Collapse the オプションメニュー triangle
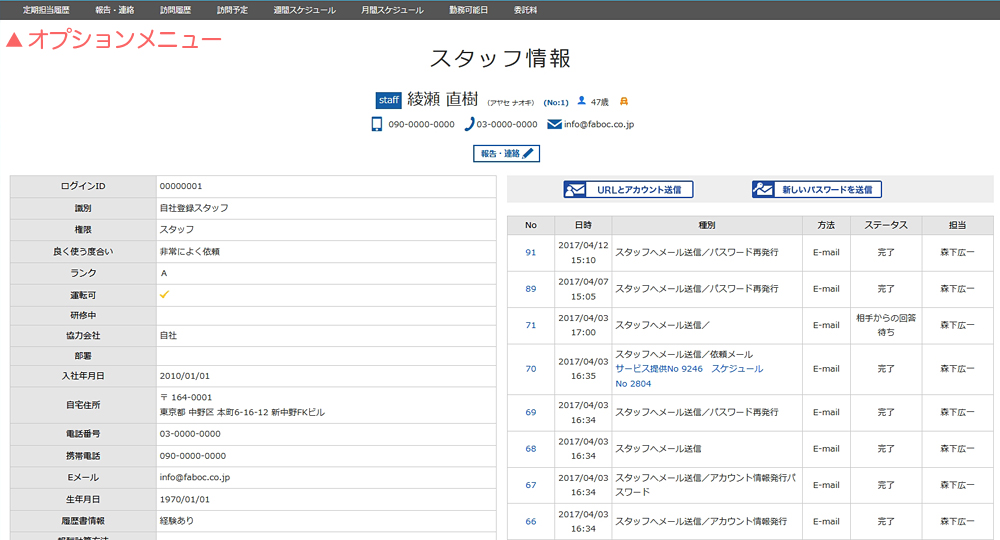The height and width of the screenshot is (540, 1000). coord(14,40)
